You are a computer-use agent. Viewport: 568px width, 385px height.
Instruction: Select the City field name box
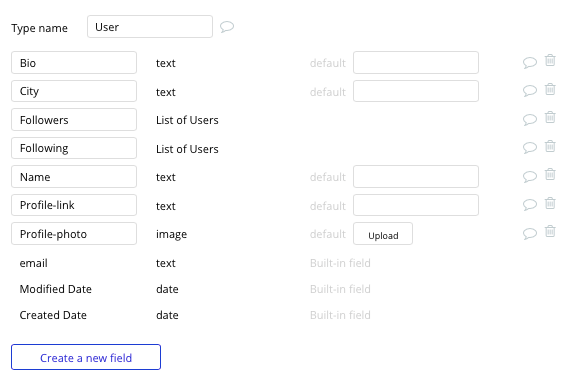click(x=74, y=91)
